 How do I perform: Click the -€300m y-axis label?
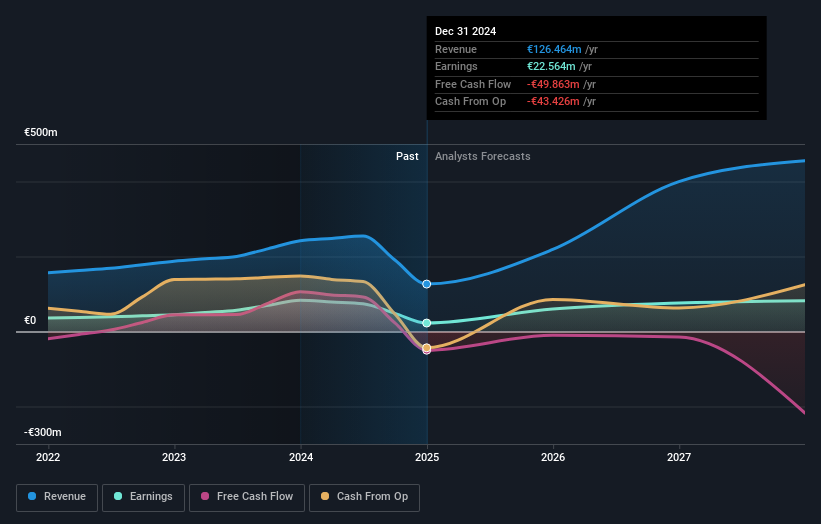coord(42,432)
